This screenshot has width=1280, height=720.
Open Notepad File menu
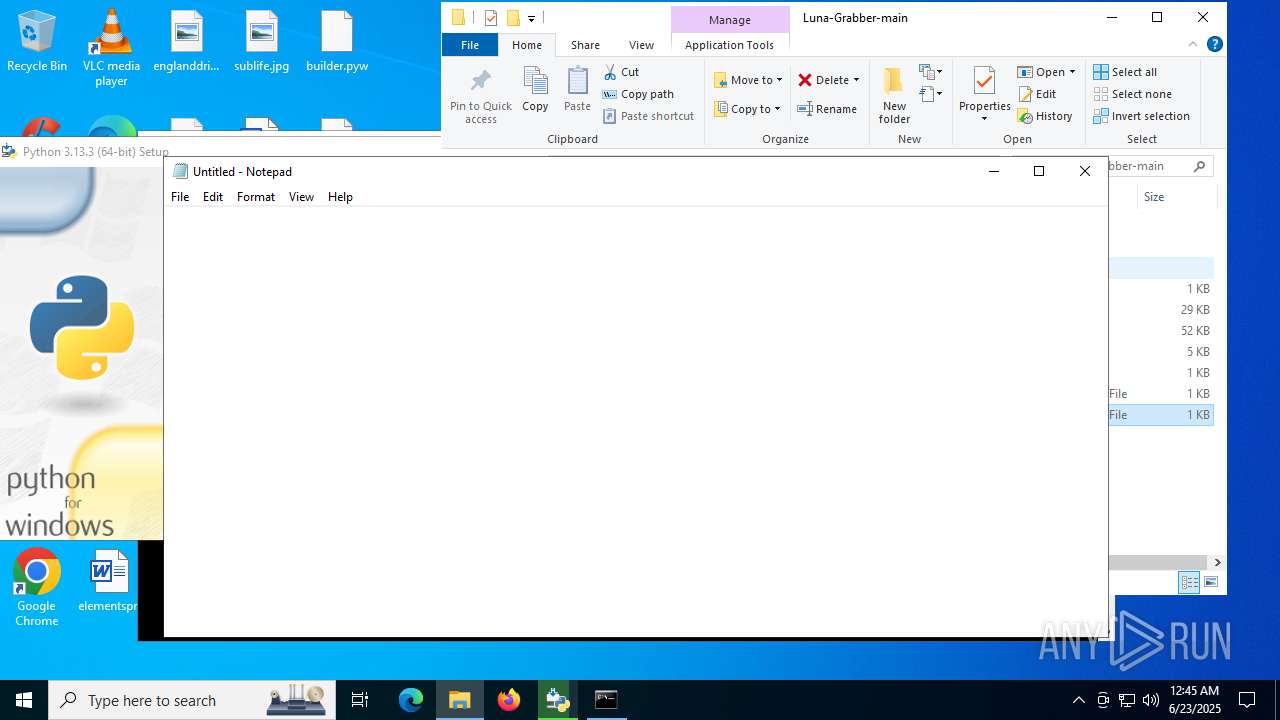click(x=180, y=197)
